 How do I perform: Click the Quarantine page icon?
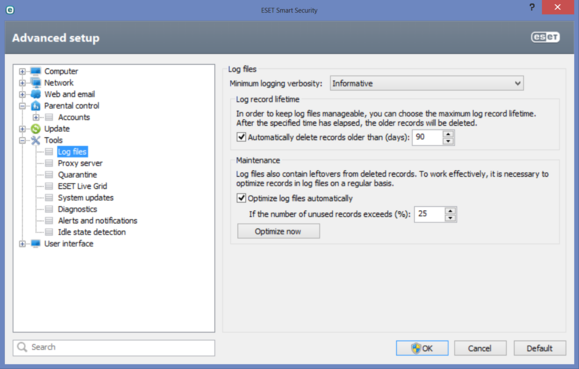click(x=49, y=174)
